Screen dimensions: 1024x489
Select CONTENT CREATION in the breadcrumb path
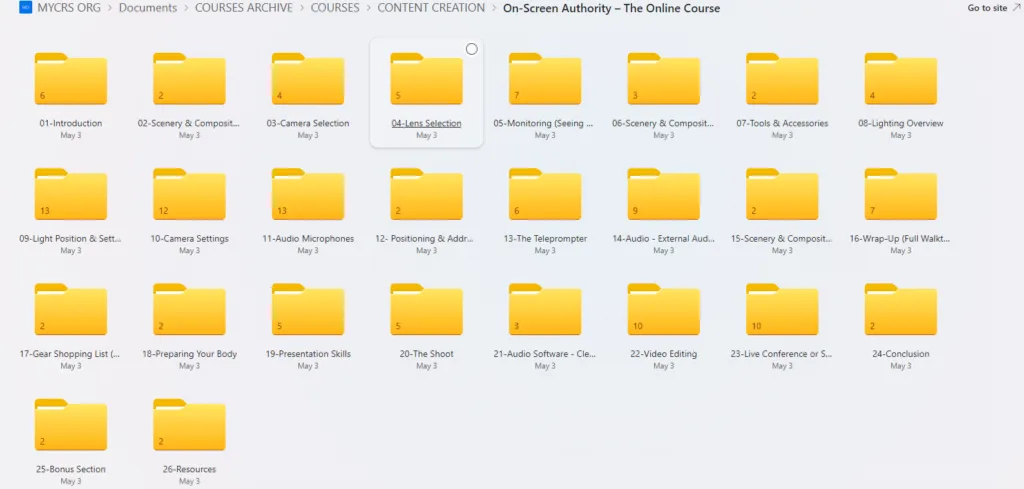coord(430,9)
